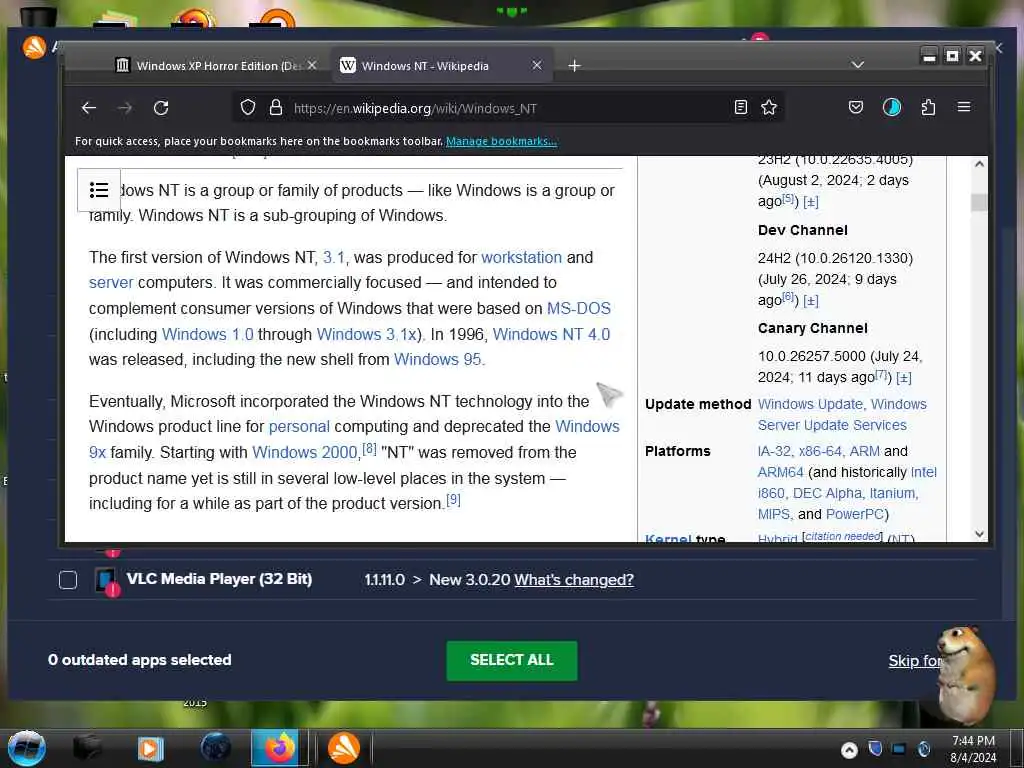This screenshot has width=1024, height=768.
Task: Open the Windows 1.0 link
Action: coord(208,334)
